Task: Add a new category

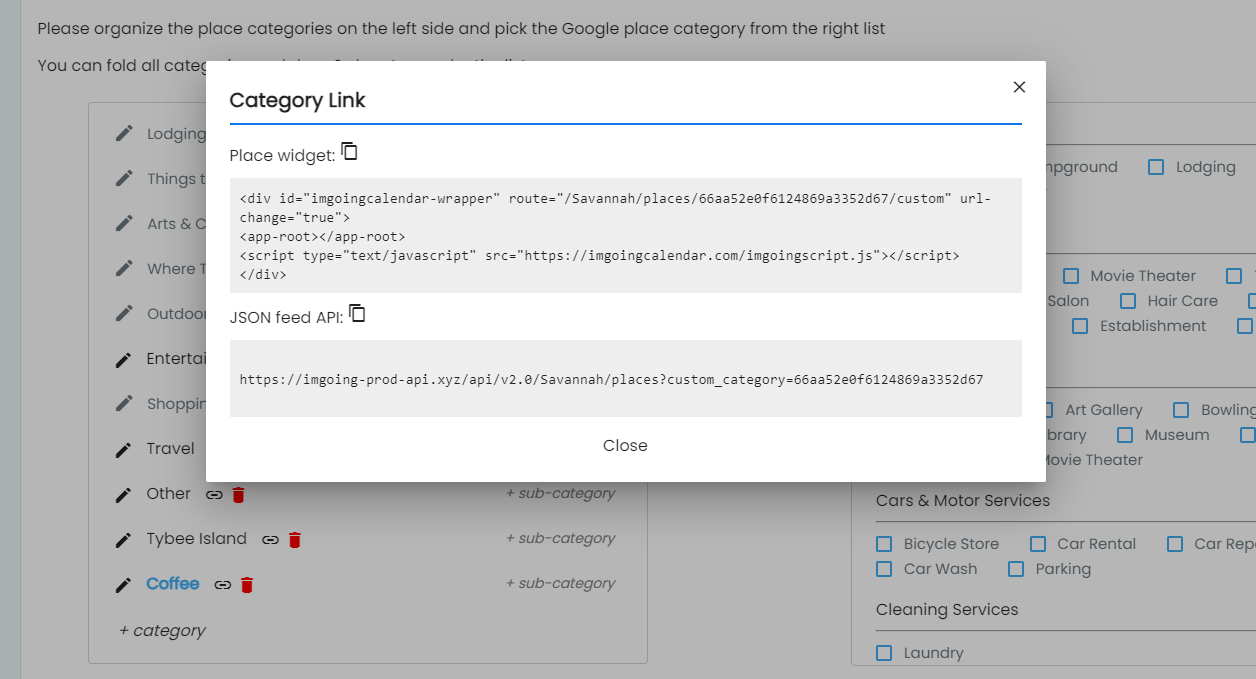Action: pyautogui.click(x=162, y=630)
